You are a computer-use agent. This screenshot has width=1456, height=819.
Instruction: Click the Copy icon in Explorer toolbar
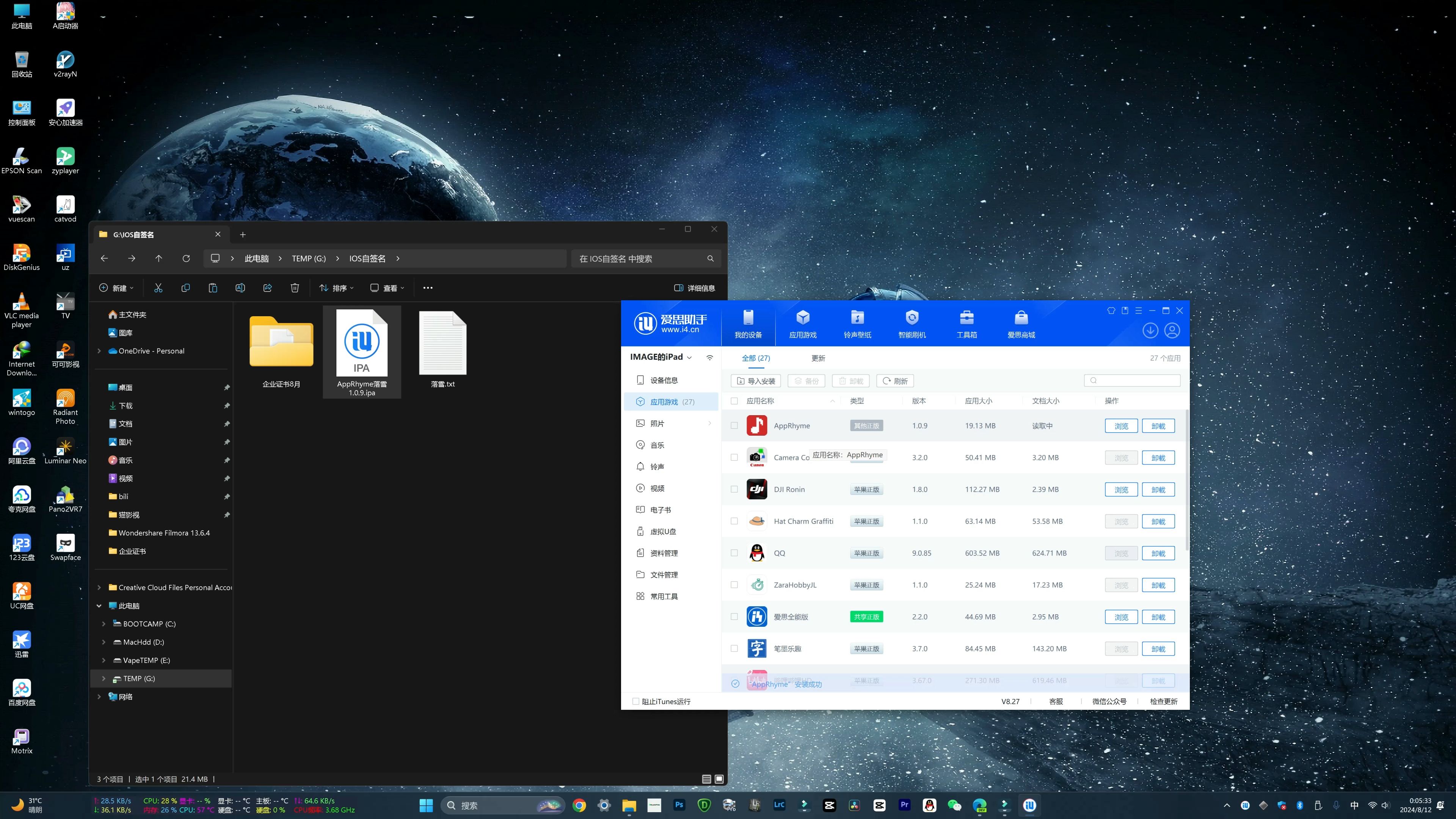click(185, 288)
